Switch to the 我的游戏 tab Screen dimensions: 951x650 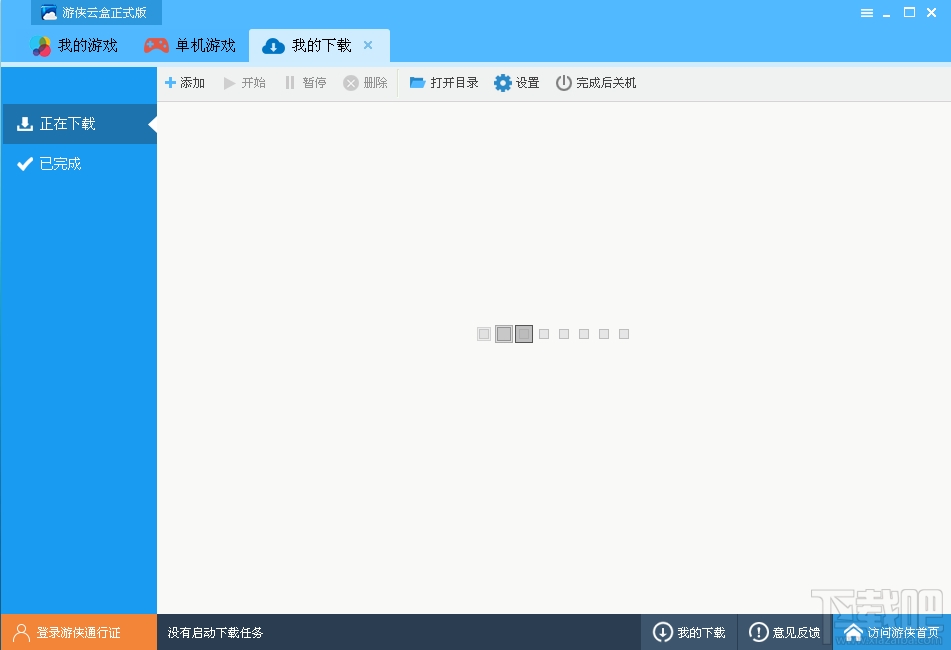click(x=75, y=45)
